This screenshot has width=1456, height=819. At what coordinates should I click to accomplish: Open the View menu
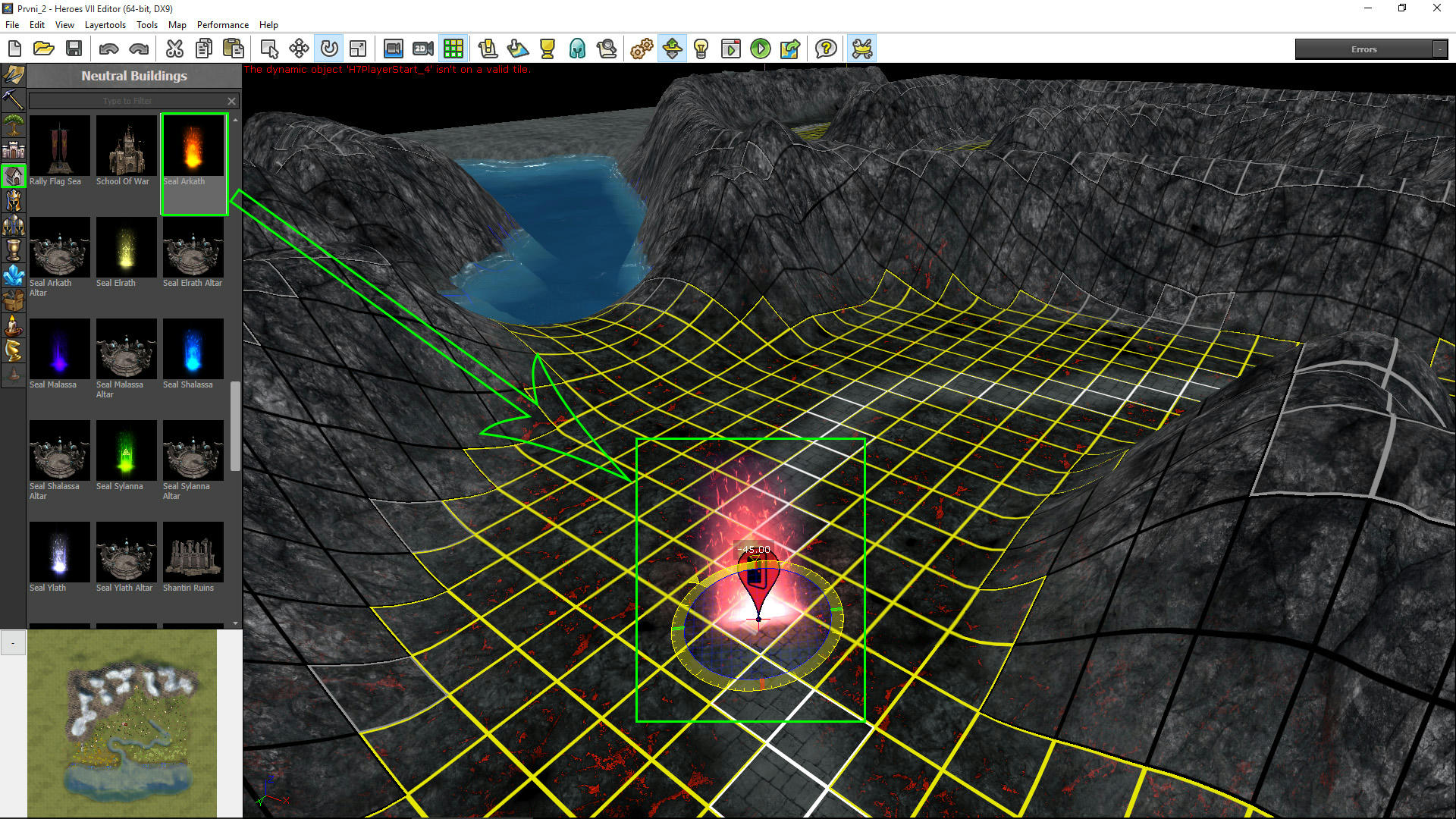pos(64,25)
